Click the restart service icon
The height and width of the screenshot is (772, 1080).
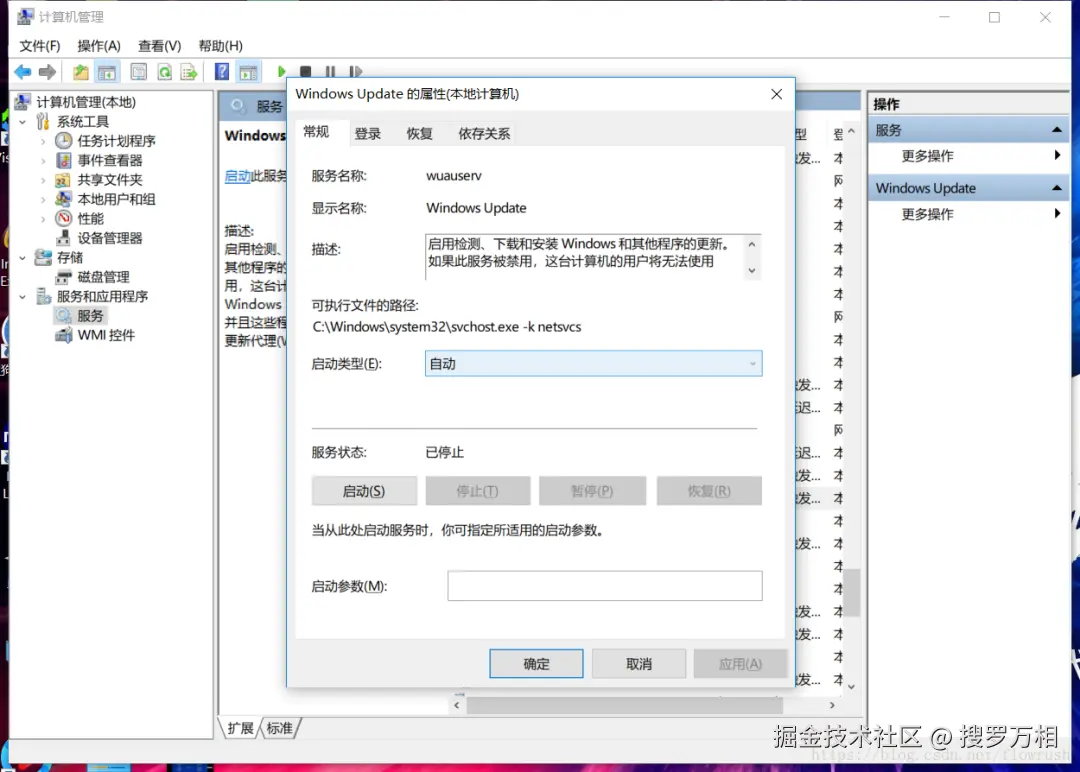click(x=356, y=71)
